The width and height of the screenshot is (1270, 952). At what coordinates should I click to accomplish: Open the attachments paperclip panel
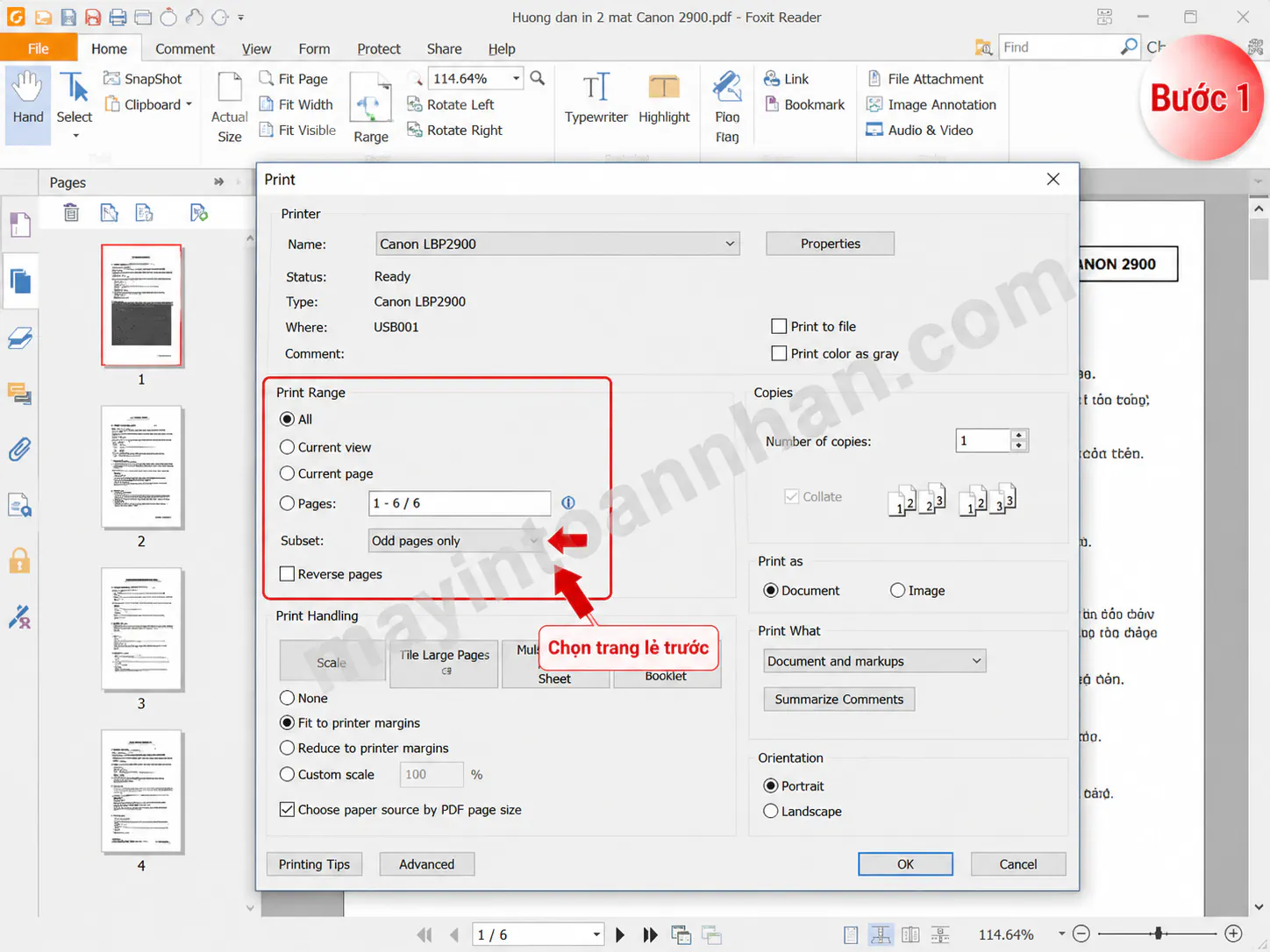[20, 450]
